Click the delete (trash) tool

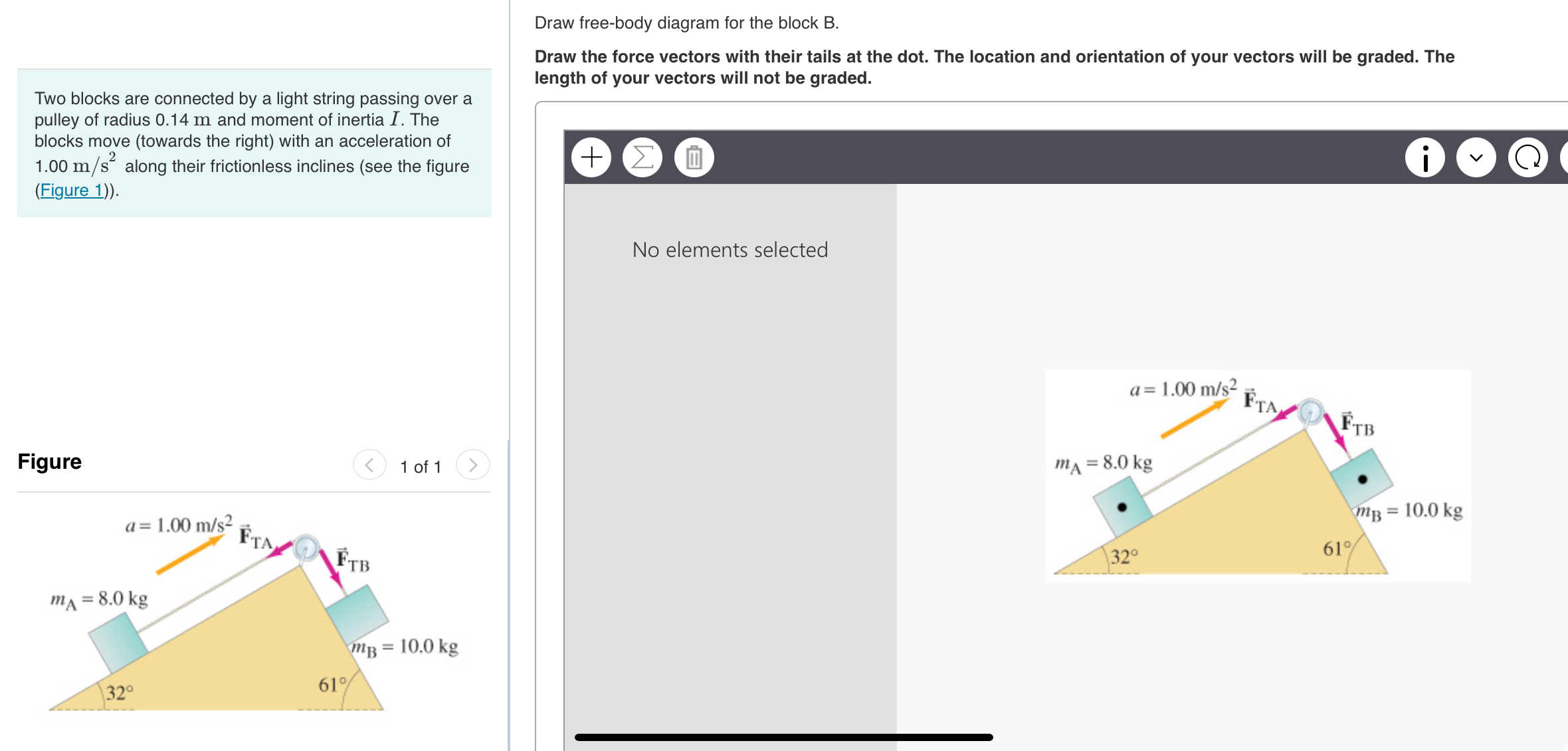coord(693,157)
